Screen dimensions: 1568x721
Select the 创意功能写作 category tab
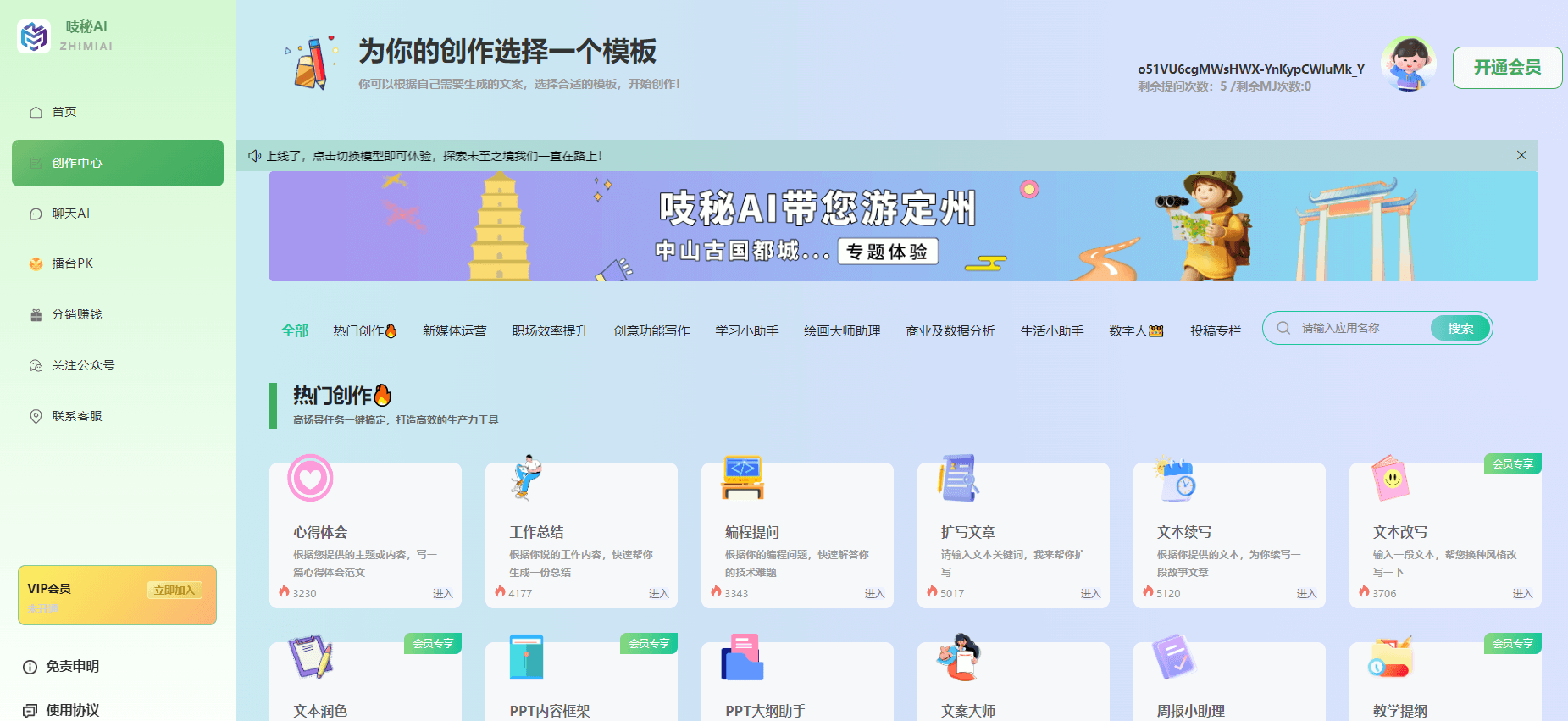click(651, 330)
